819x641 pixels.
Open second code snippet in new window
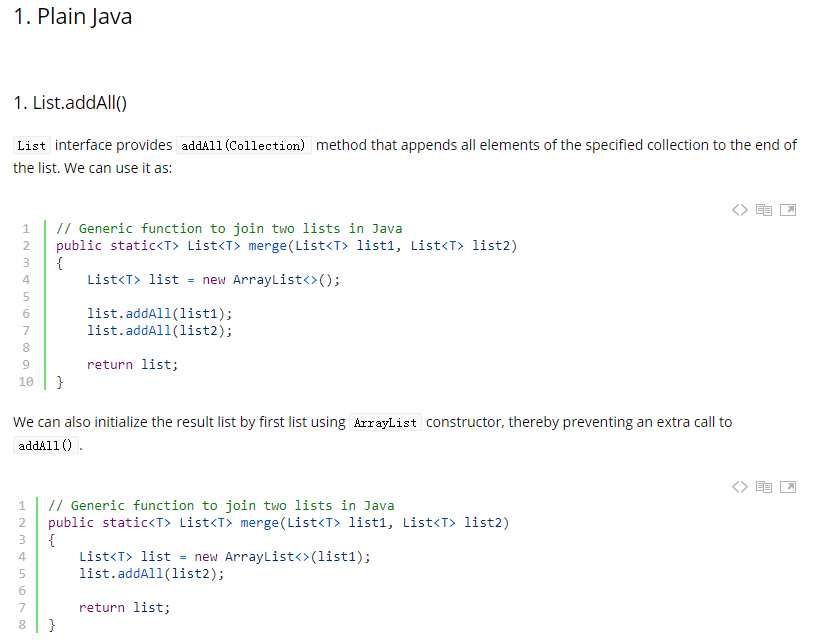pyautogui.click(x=788, y=487)
